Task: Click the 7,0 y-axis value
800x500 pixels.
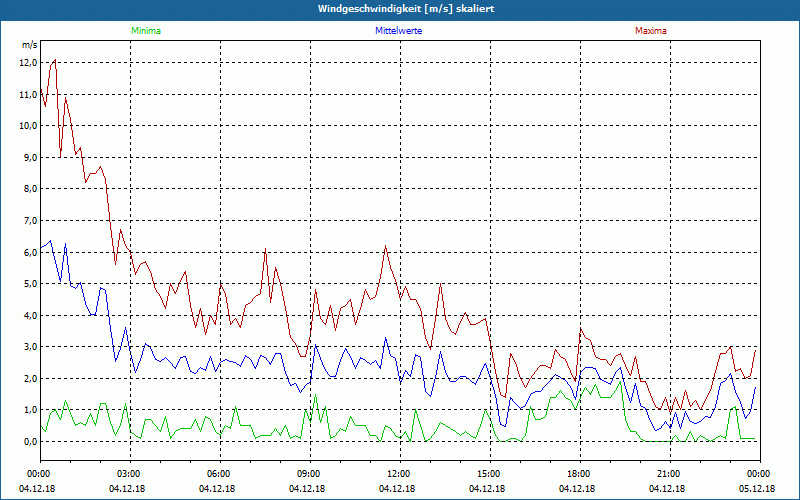Action: 31,220
